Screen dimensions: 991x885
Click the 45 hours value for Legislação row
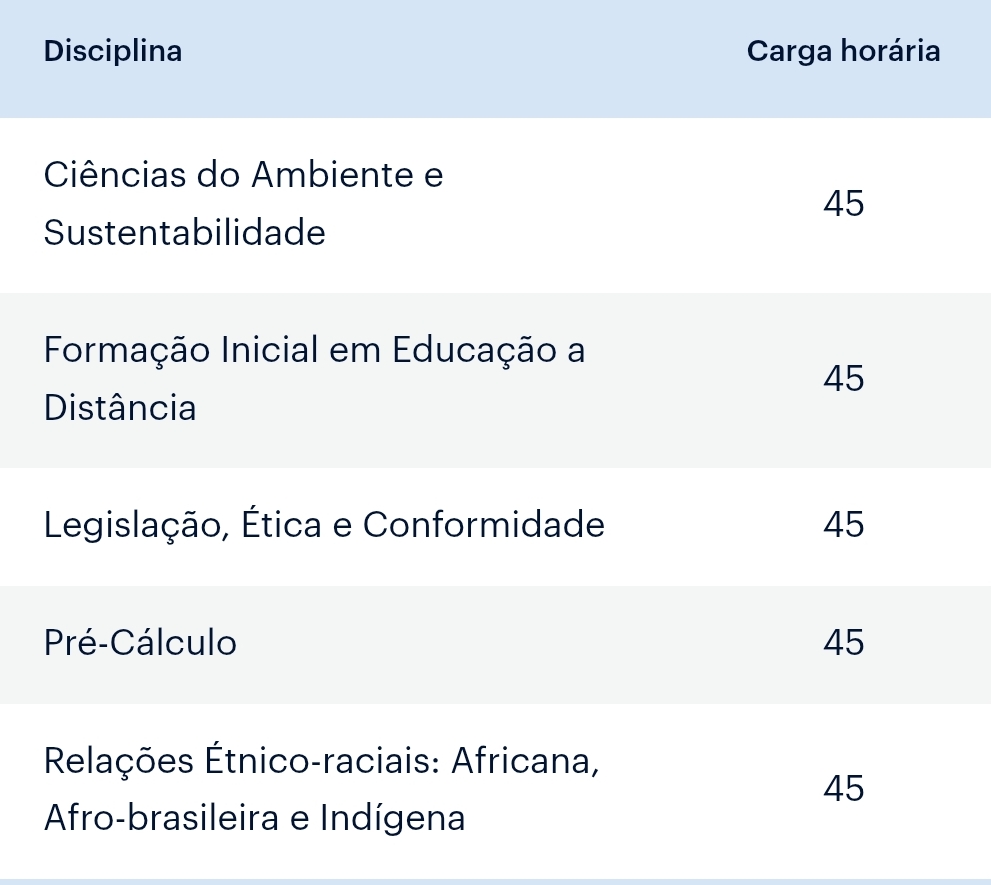(x=843, y=525)
